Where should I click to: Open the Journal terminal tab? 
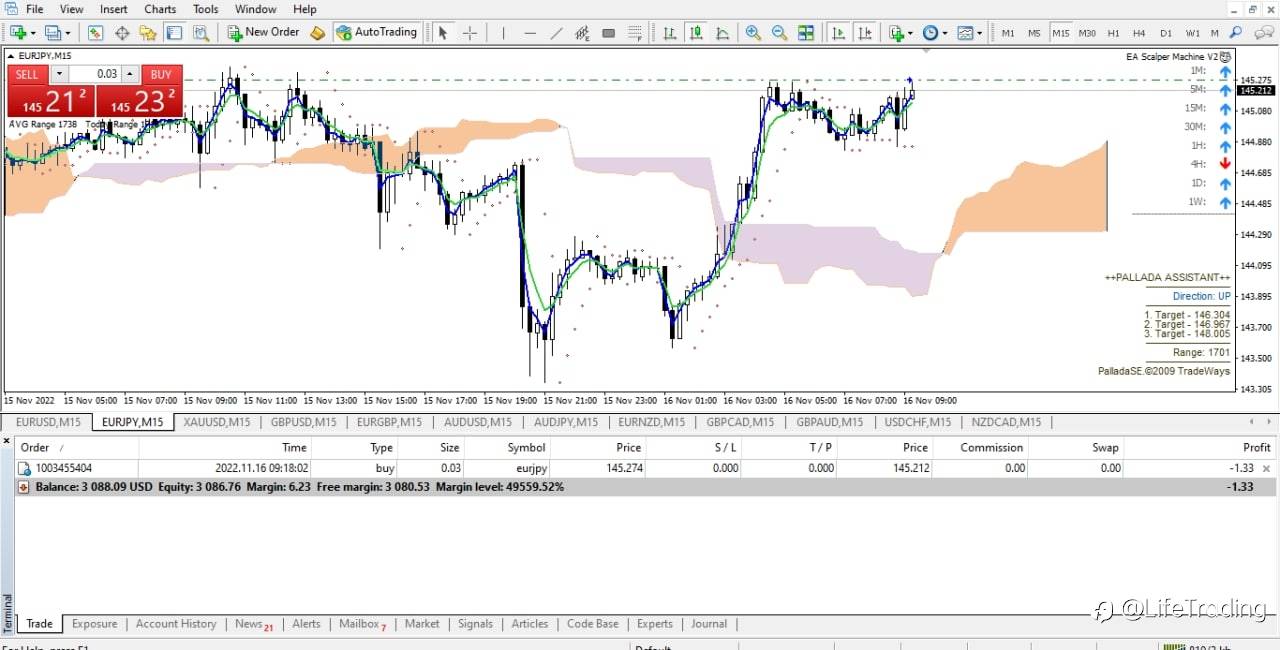(x=709, y=624)
